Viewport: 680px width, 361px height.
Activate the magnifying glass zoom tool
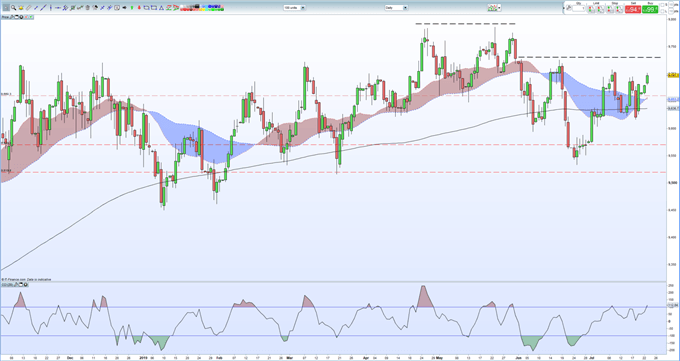tap(13, 7)
